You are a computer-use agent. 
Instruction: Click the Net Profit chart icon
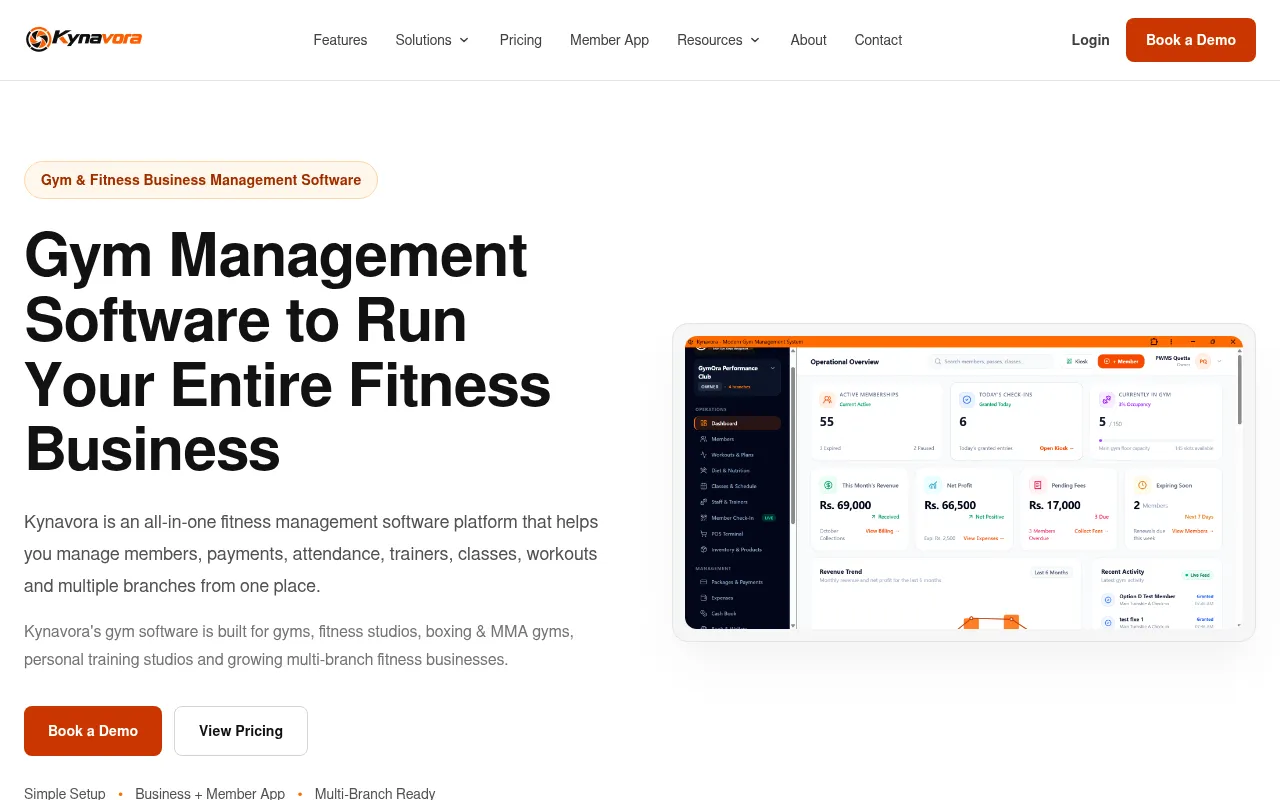(932, 485)
